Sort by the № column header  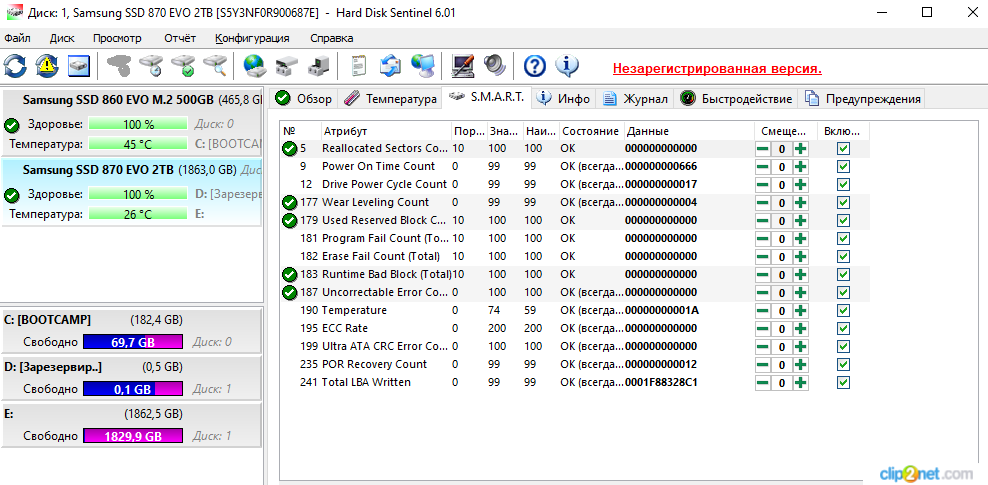pos(301,131)
